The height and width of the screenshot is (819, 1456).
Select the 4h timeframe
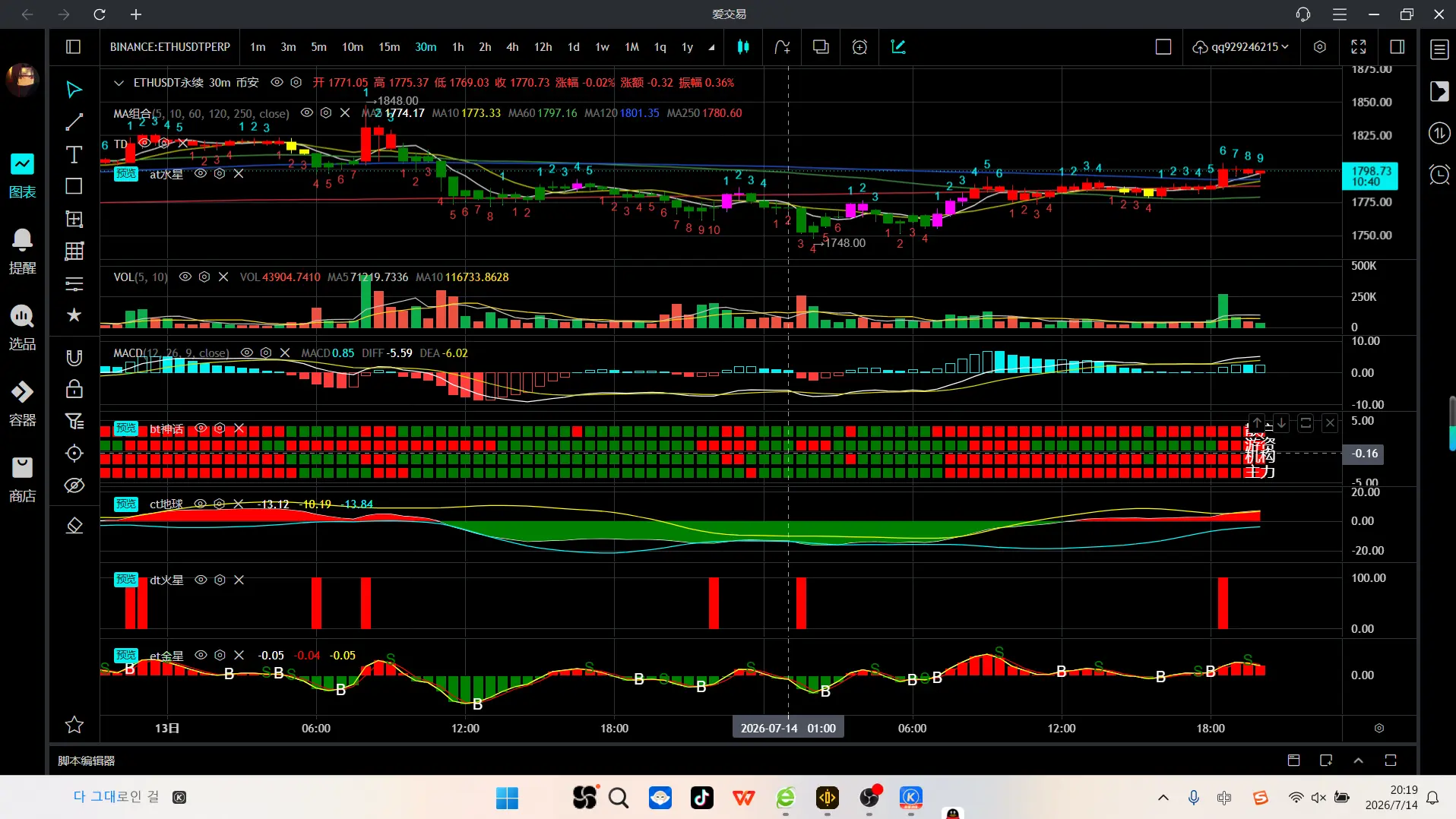click(512, 47)
